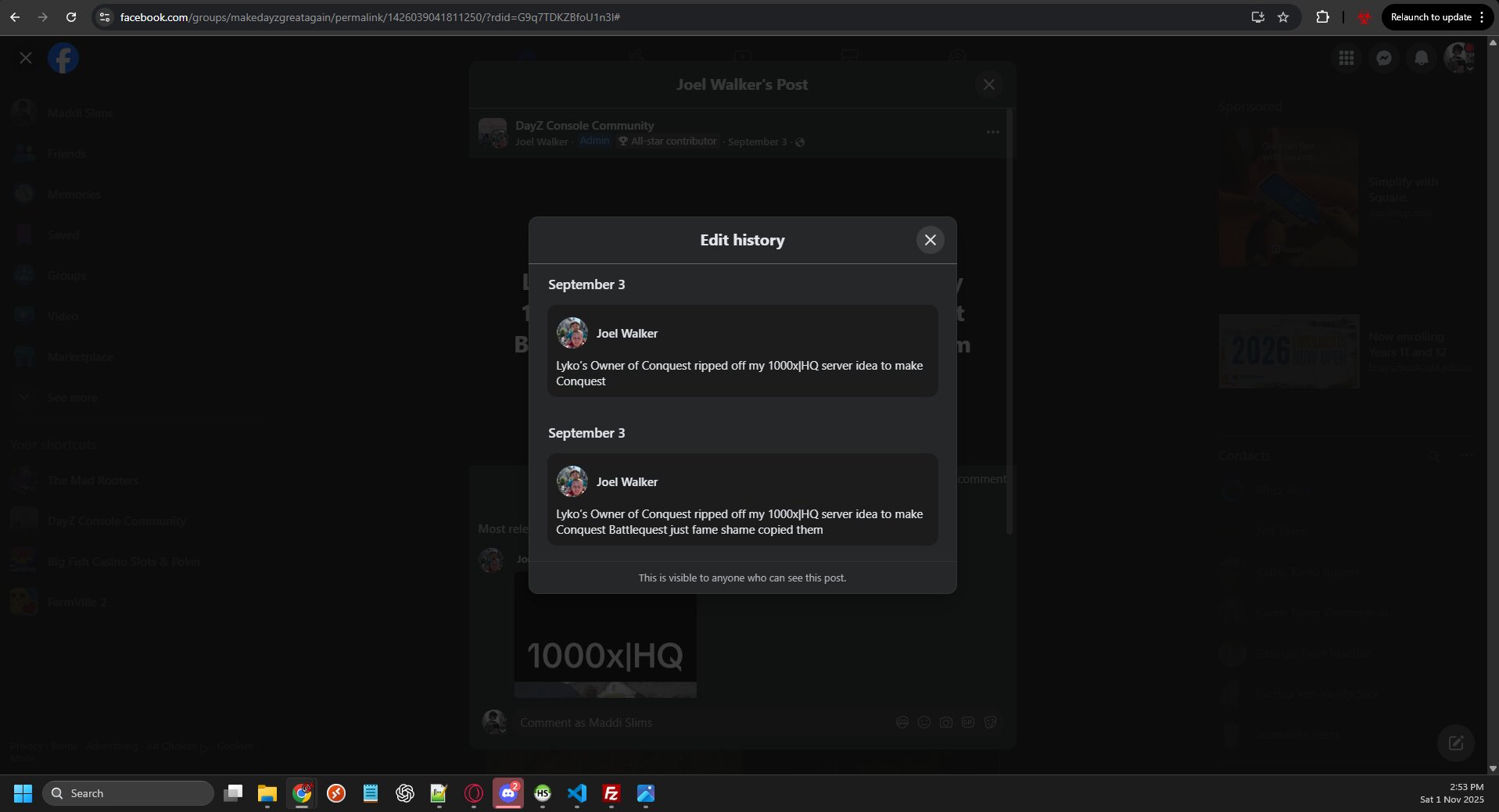Close Joel Walker's Post dialog
The image size is (1499, 812).
[988, 84]
